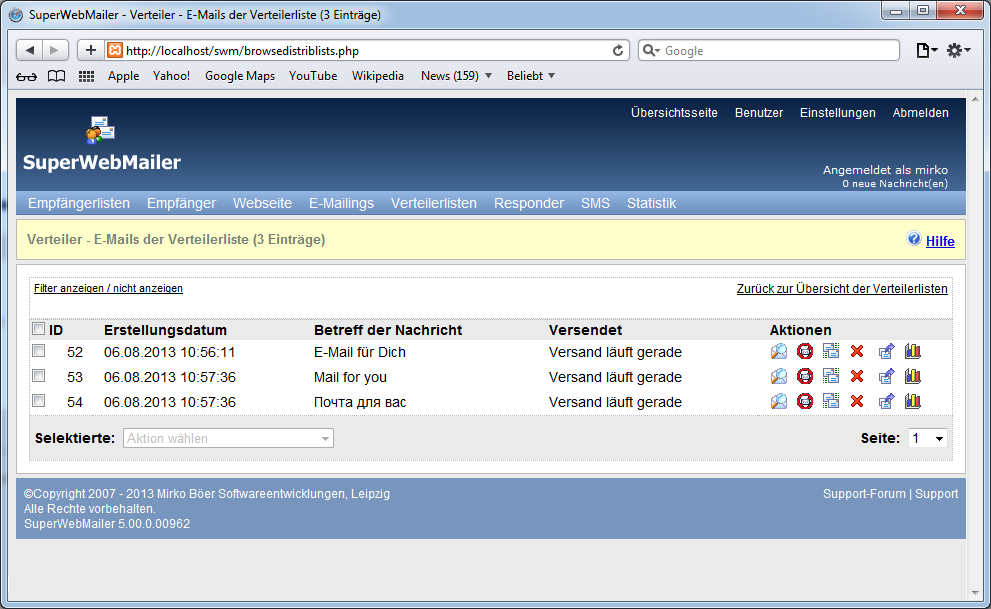
Task: Click the magnifier preview icon for ID 53
Action: point(779,377)
